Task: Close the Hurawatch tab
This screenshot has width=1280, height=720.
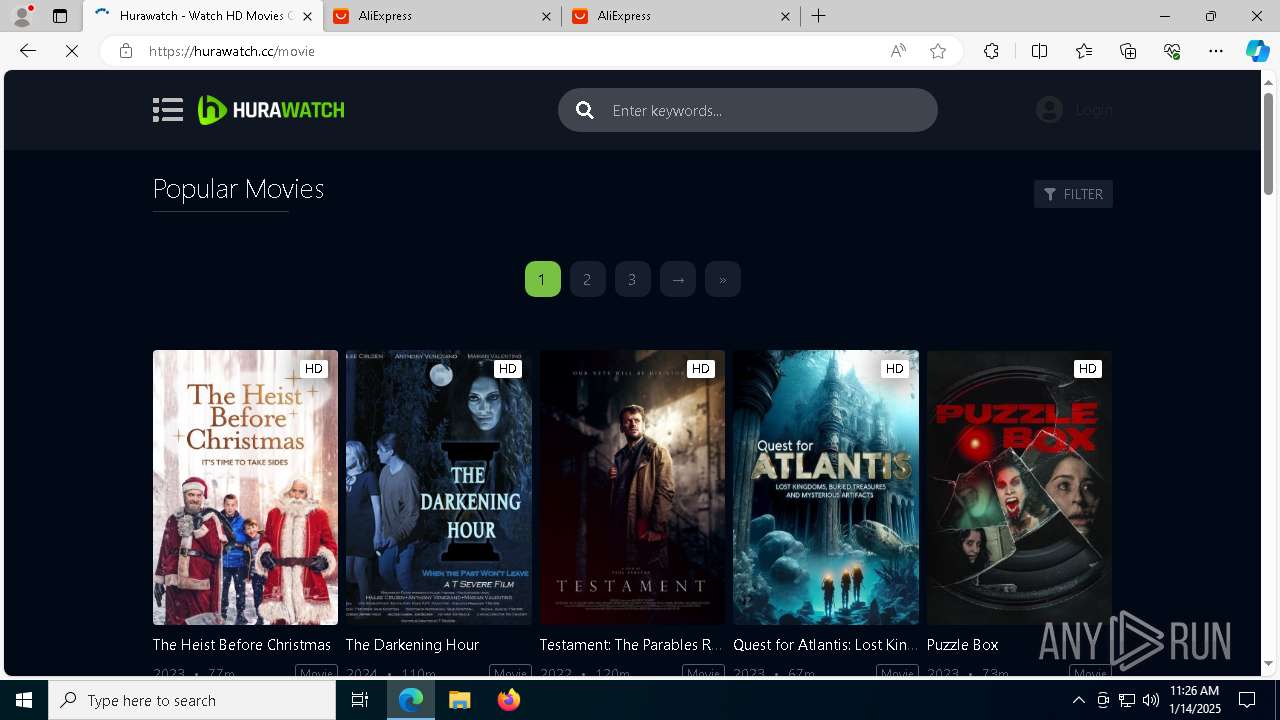Action: tap(307, 16)
